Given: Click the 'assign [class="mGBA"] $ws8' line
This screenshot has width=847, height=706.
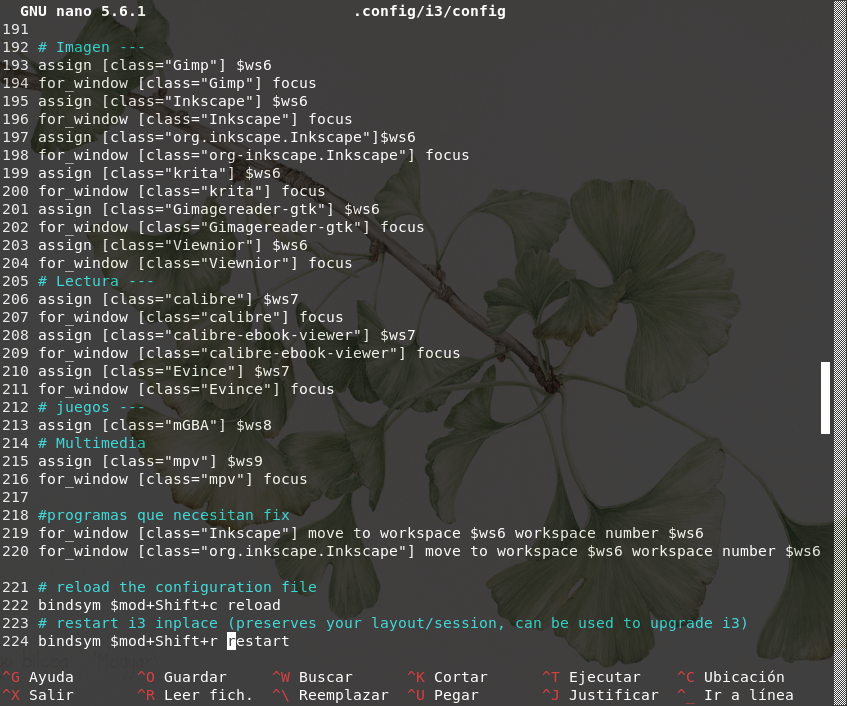Looking at the screenshot, I should (x=154, y=425).
